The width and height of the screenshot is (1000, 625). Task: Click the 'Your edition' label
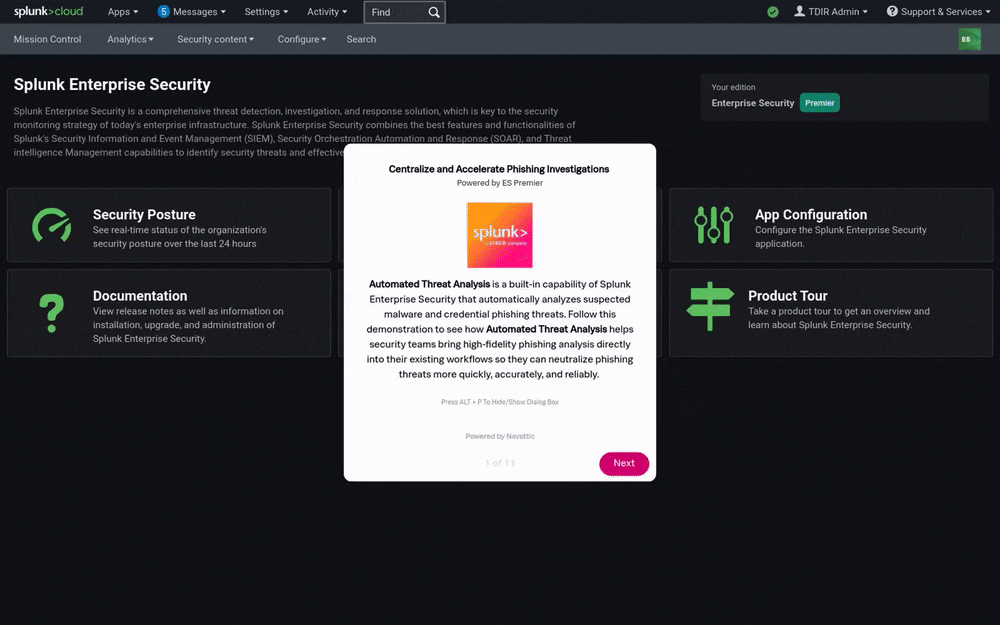pos(733,87)
